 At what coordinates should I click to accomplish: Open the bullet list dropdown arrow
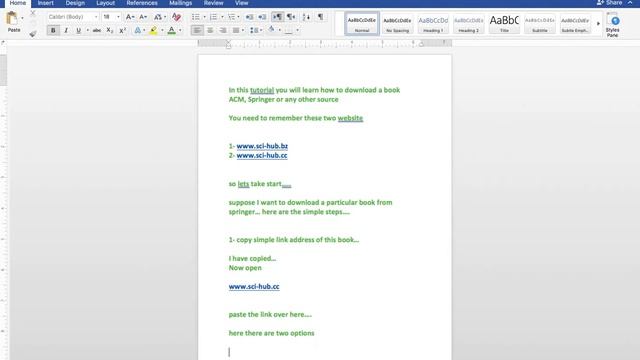(204, 17)
